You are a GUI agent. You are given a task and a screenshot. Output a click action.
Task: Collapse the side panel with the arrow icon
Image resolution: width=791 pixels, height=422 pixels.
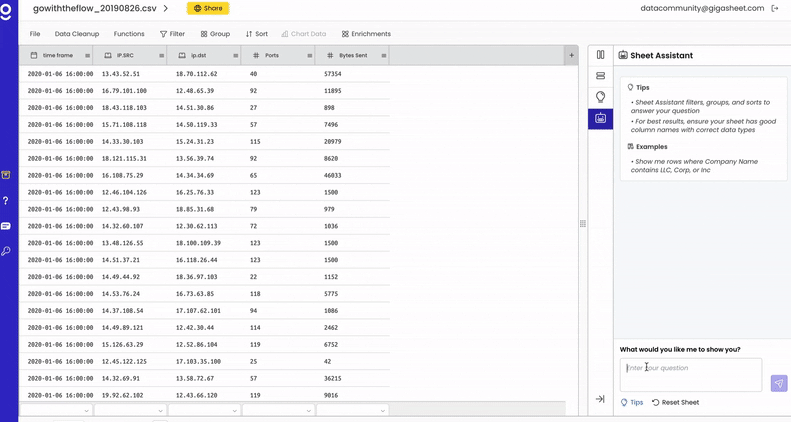600,399
